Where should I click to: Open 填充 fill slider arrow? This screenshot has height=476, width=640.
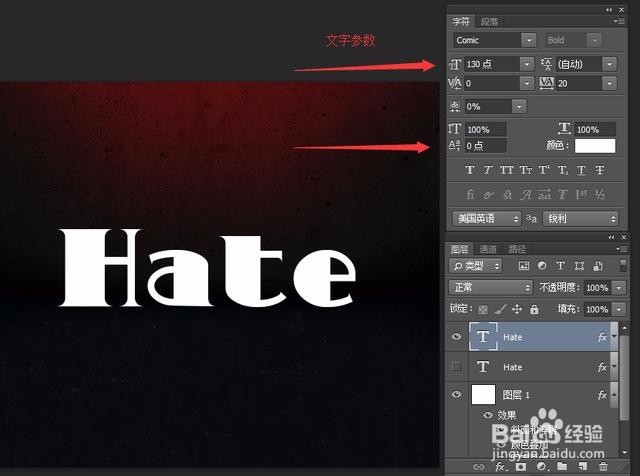[x=619, y=309]
